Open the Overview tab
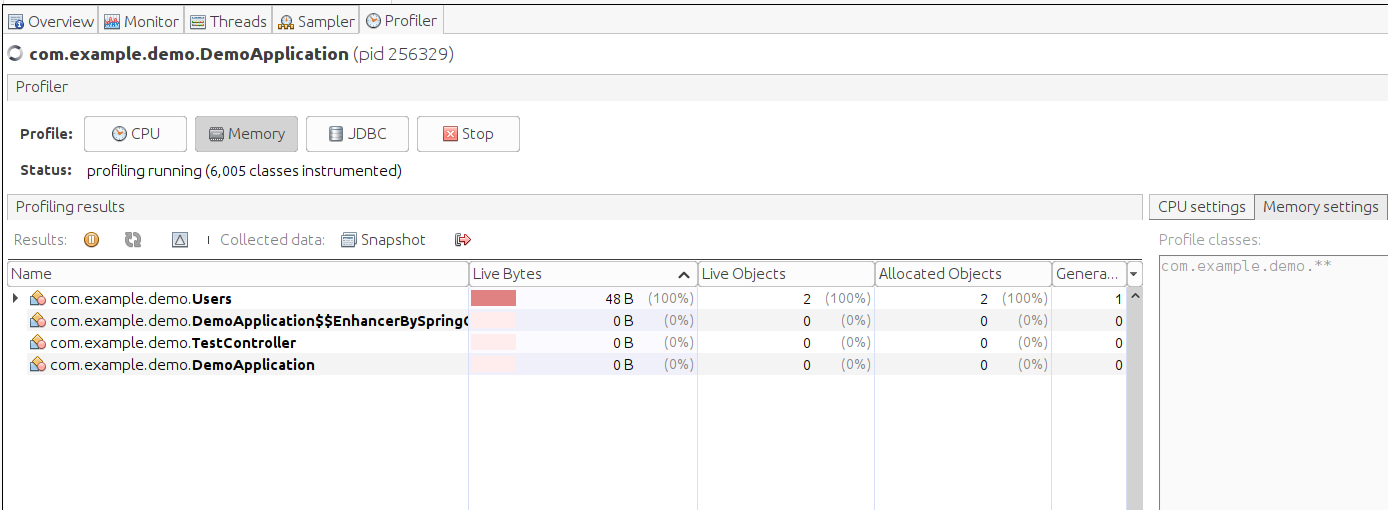Viewport: 1388px width, 510px height. coord(51,21)
